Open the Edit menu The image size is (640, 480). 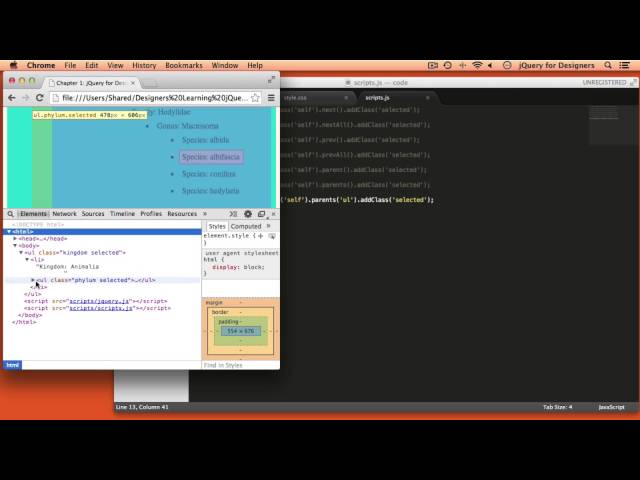pos(91,65)
